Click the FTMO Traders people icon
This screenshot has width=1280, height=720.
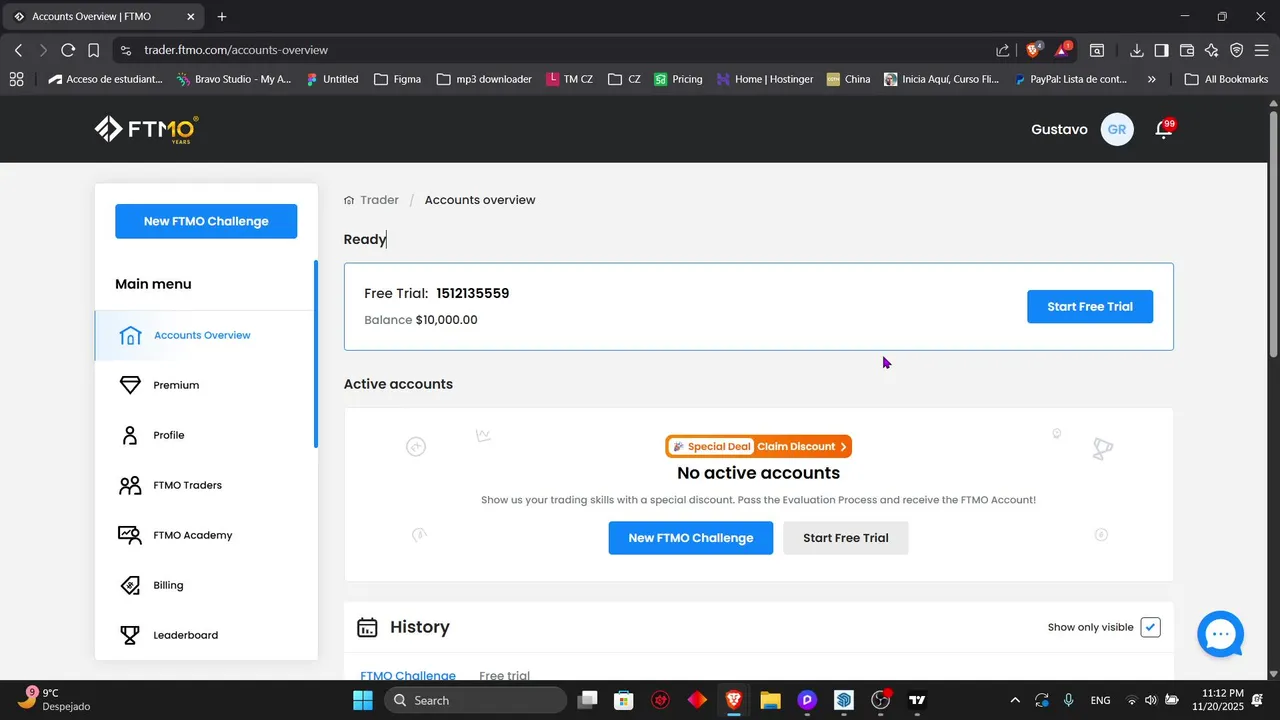tap(130, 485)
